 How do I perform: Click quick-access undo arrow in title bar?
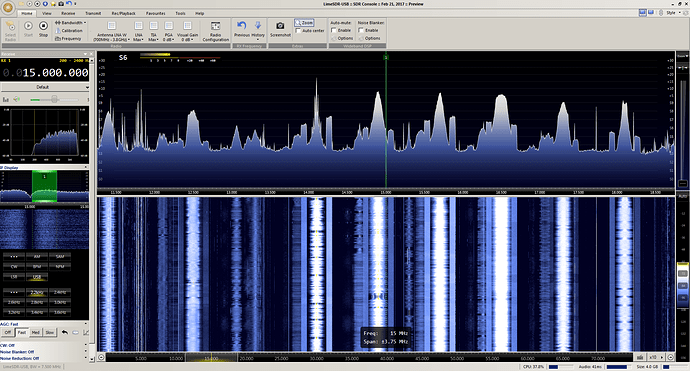[69, 4]
